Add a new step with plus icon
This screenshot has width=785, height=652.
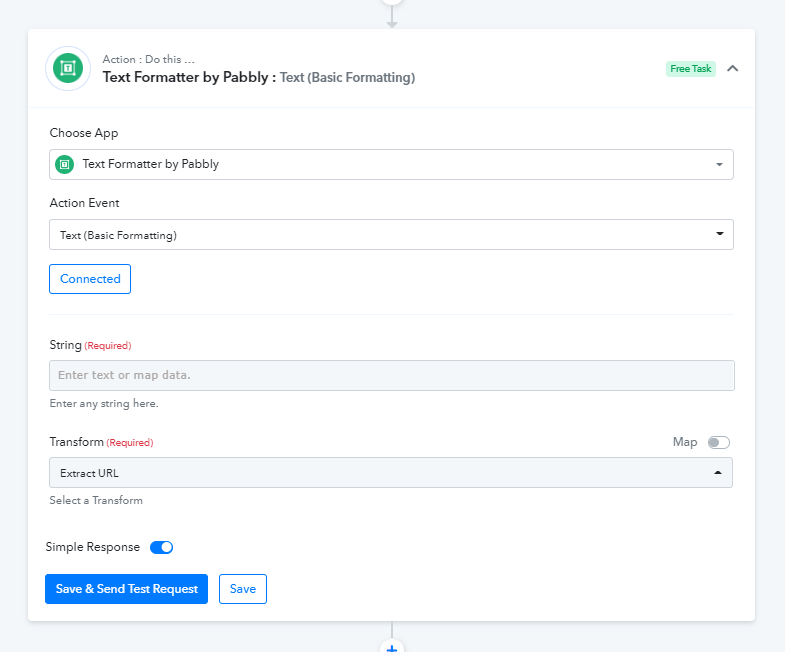[392, 647]
